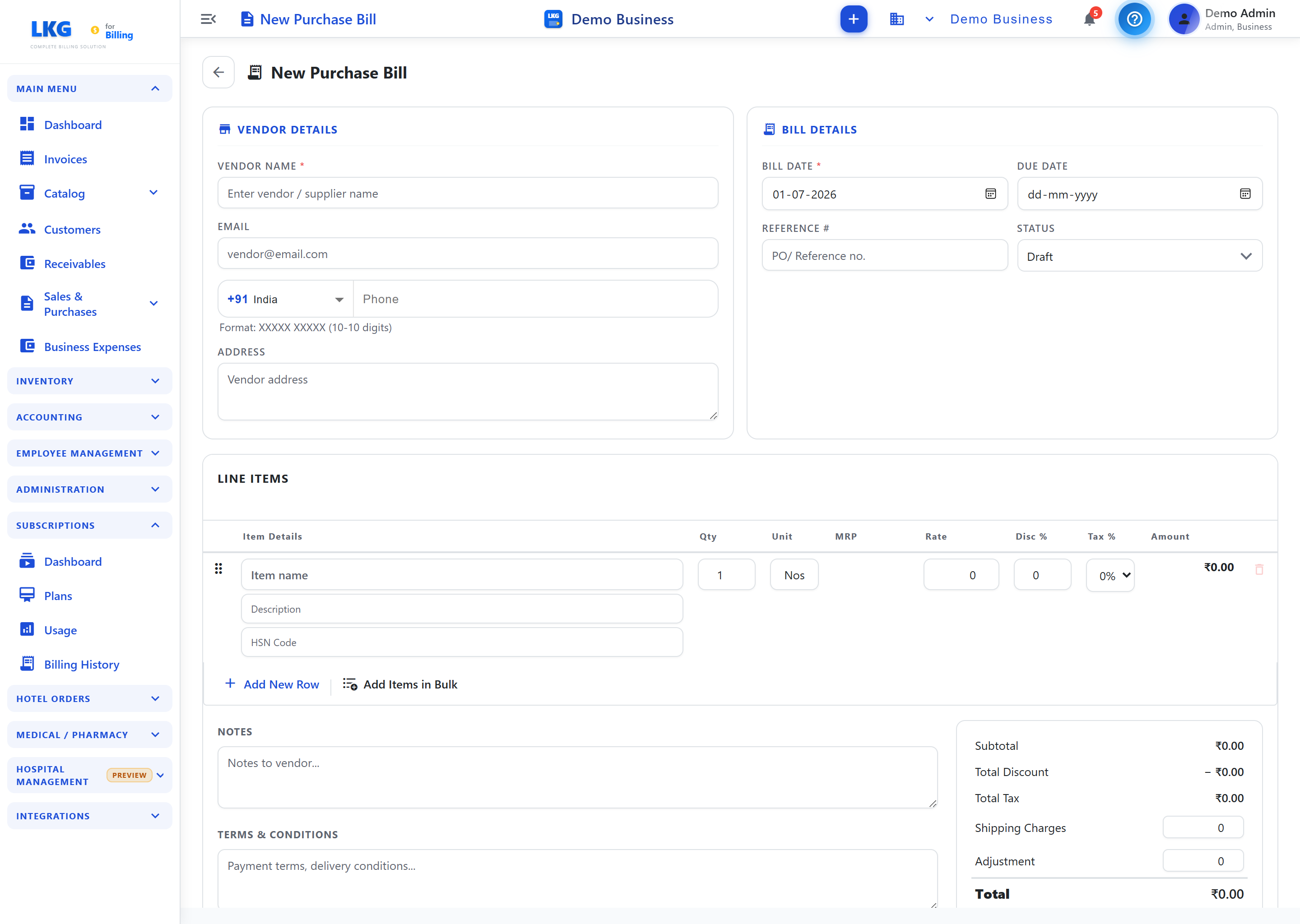Click the Add New Row link
Viewport: 1300px width, 924px height.
[x=272, y=684]
